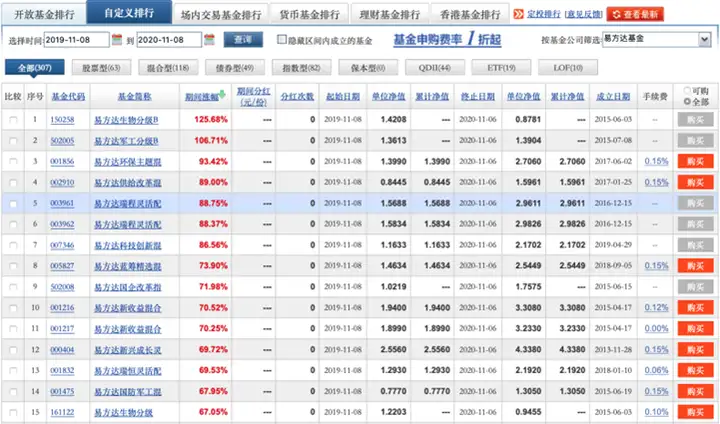Filter by 保本型(0) category
The width and height of the screenshot is (720, 424).
[x=368, y=68]
